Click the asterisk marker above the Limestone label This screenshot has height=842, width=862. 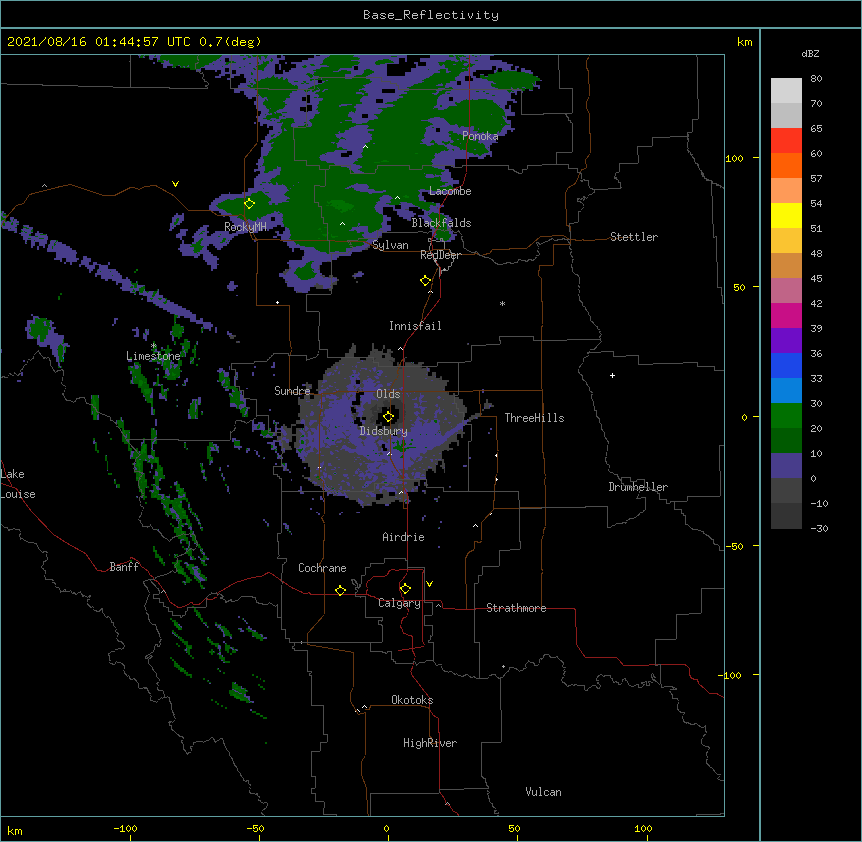(153, 346)
